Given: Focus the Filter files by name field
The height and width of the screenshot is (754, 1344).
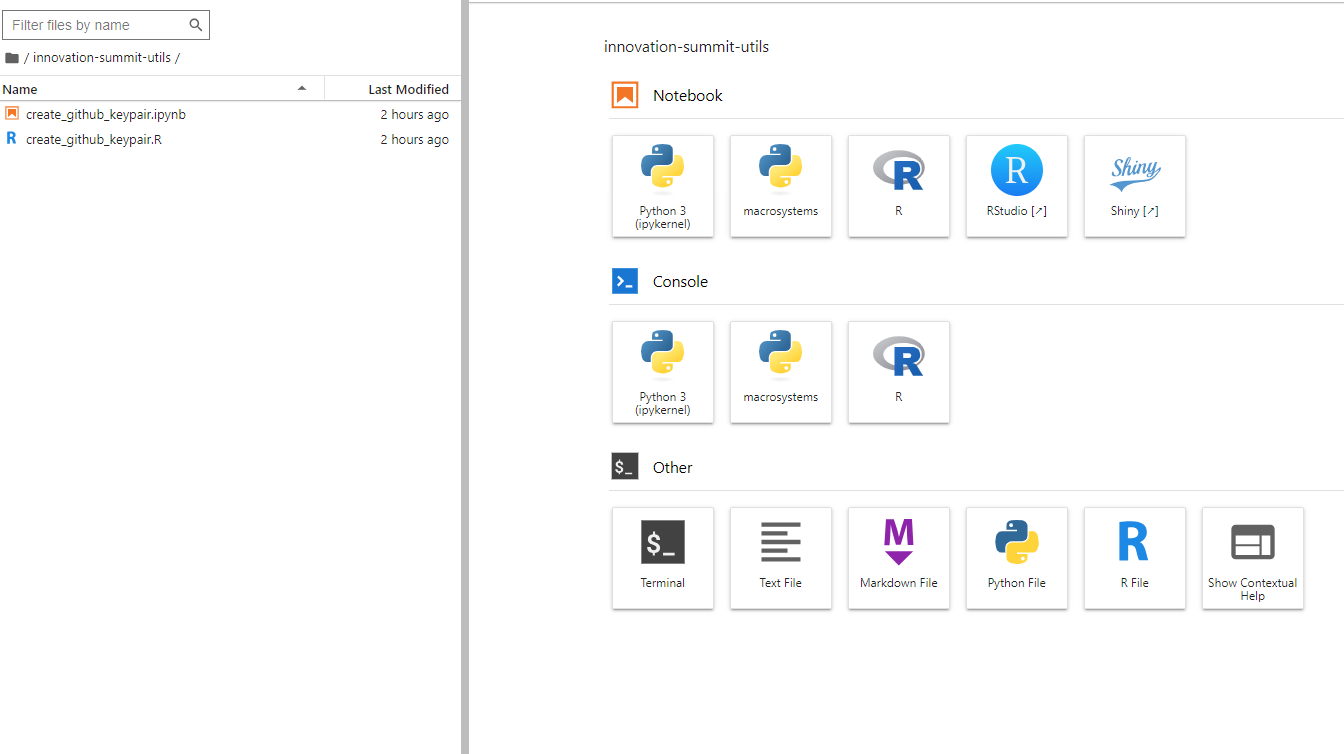Looking at the screenshot, I should coord(106,25).
